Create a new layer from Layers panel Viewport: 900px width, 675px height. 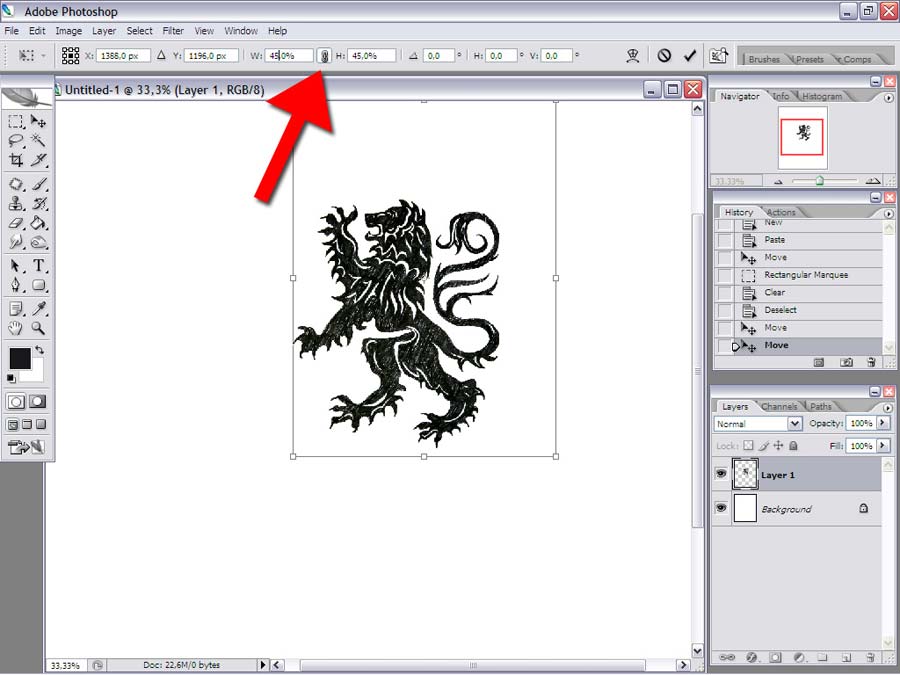click(x=846, y=658)
